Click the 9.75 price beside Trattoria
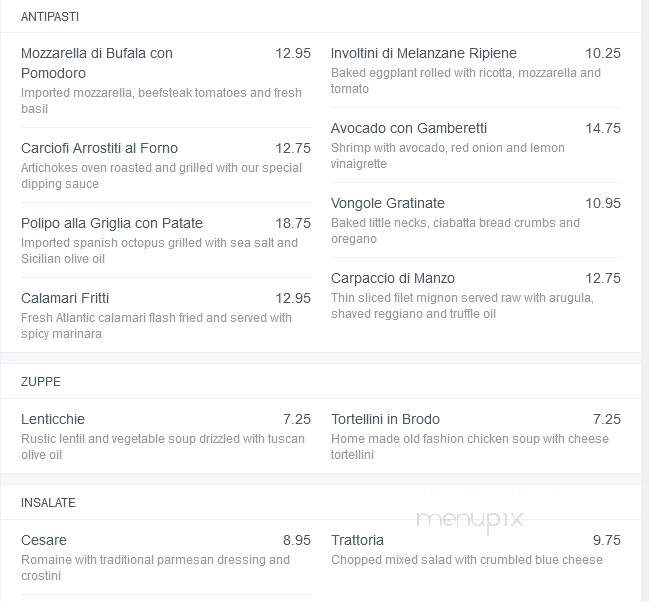 click(606, 540)
